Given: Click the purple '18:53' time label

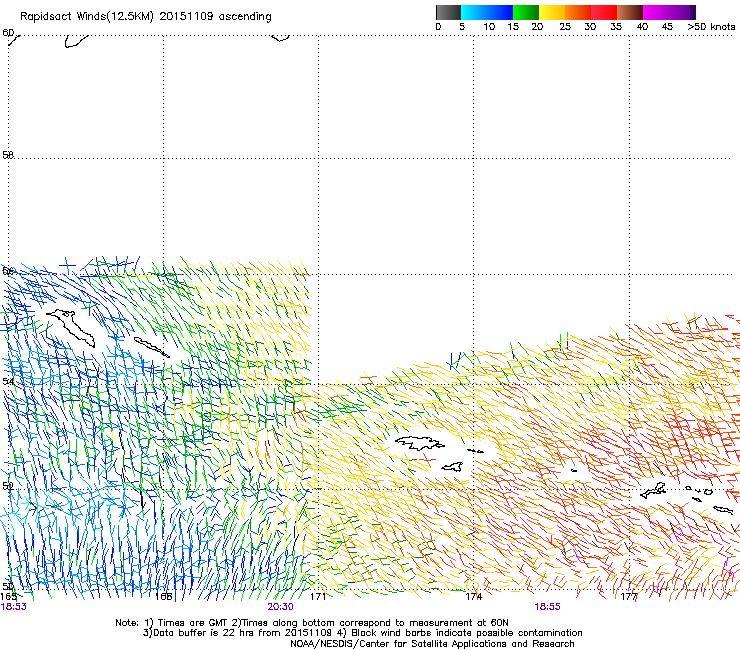Looking at the screenshot, I should (13, 607).
